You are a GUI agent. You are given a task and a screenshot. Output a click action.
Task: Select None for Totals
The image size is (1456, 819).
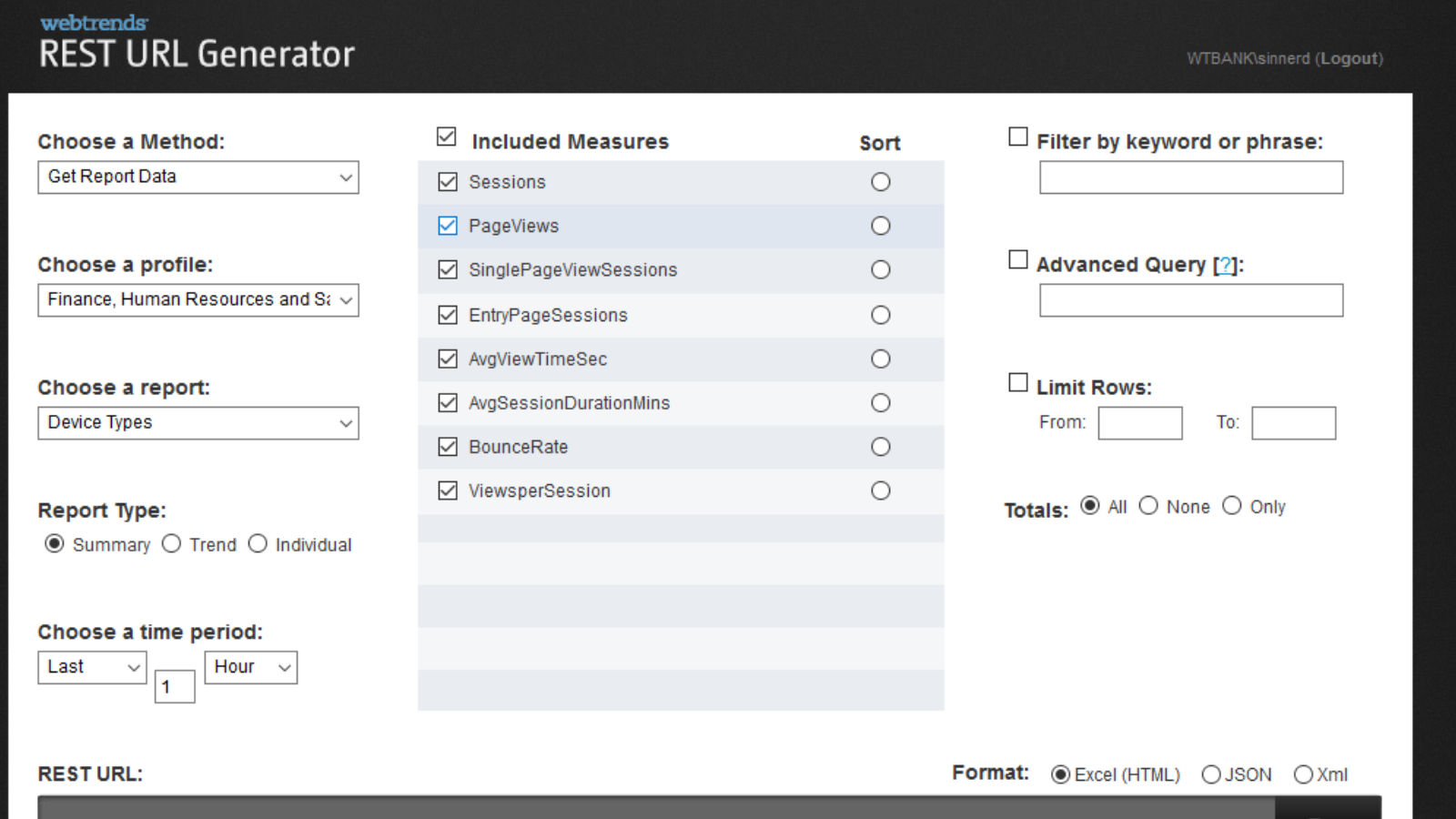pos(1149,506)
